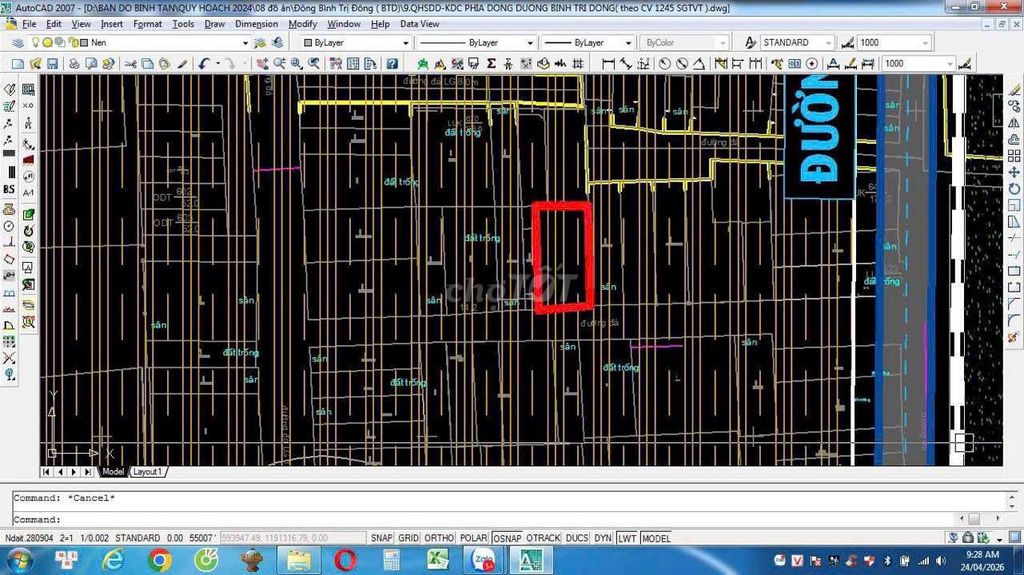Open Zalo from the taskbar
The width and height of the screenshot is (1024, 575).
coord(483,561)
